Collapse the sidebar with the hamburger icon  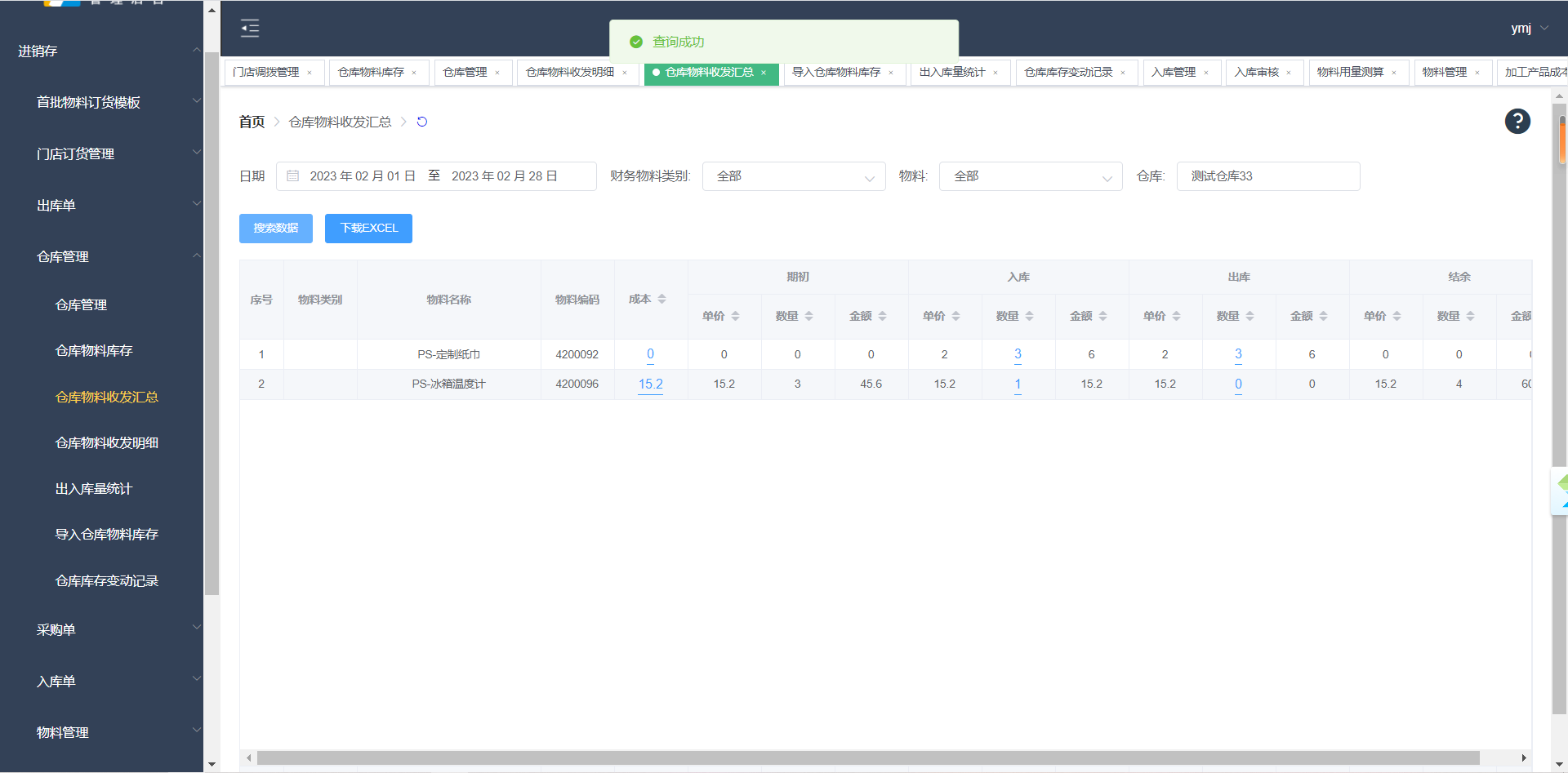click(250, 29)
